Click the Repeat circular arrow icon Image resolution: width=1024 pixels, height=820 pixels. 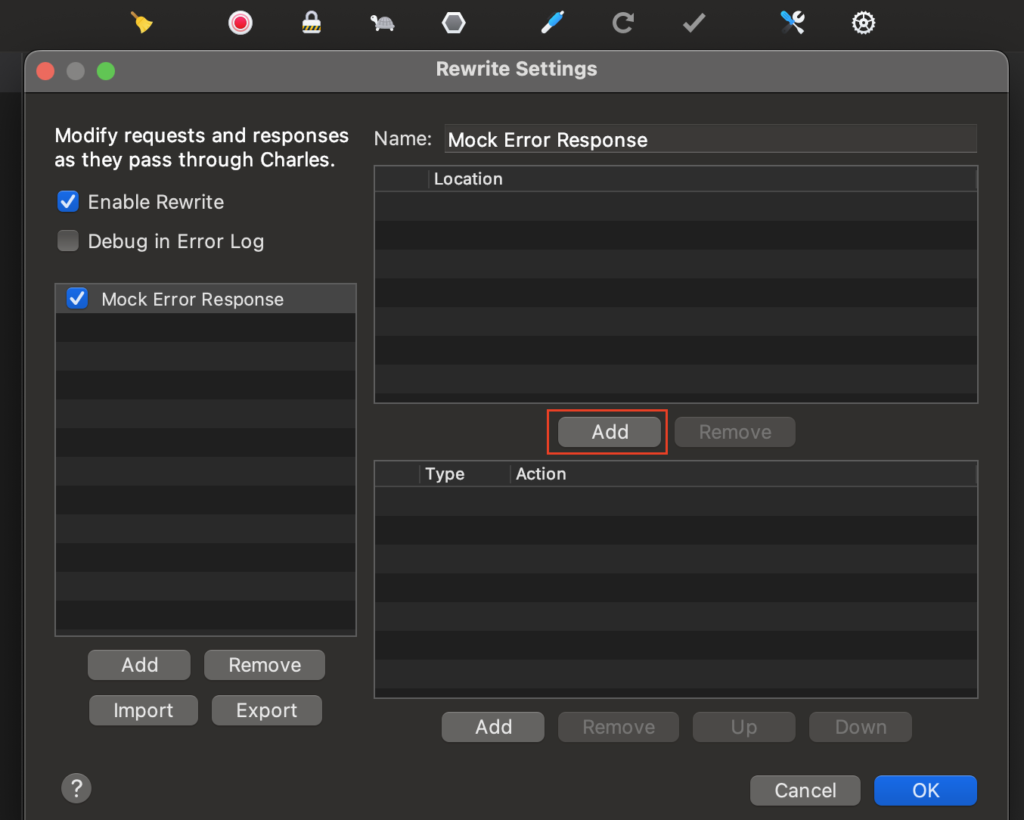[x=623, y=22]
